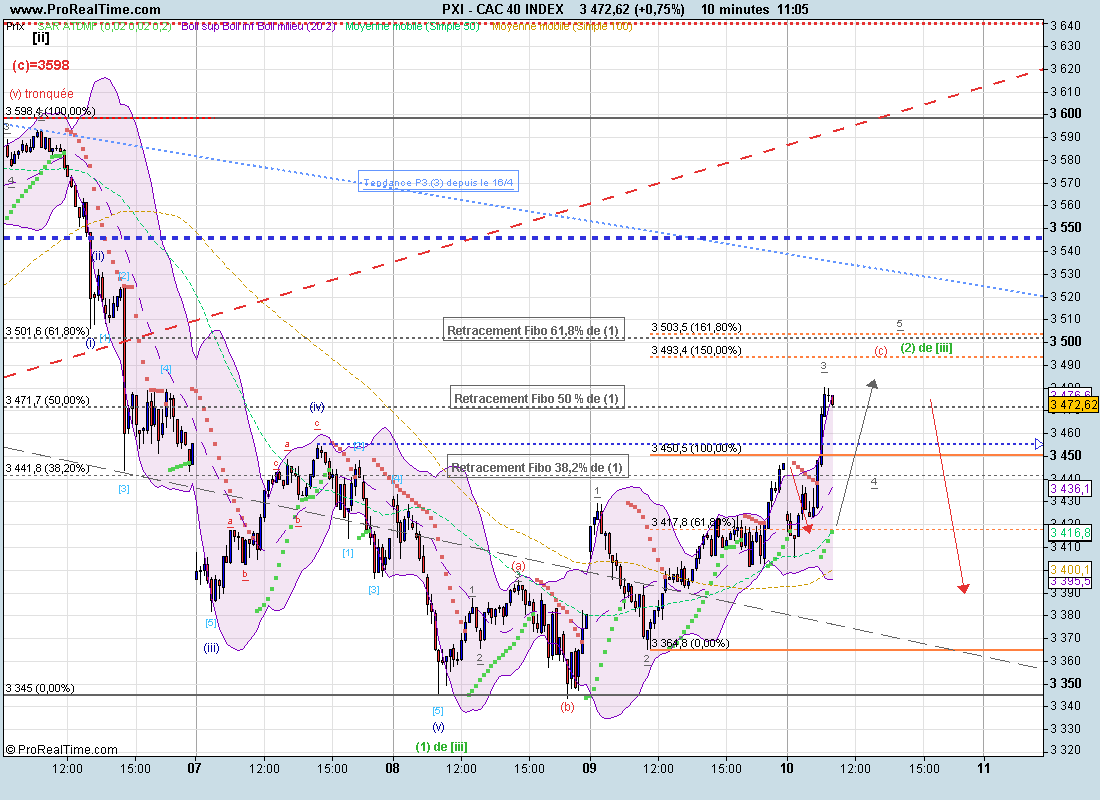Click the Retracement Fibo 38,2% de (1) label
Image resolution: width=1100 pixels, height=800 pixels.
537,467
